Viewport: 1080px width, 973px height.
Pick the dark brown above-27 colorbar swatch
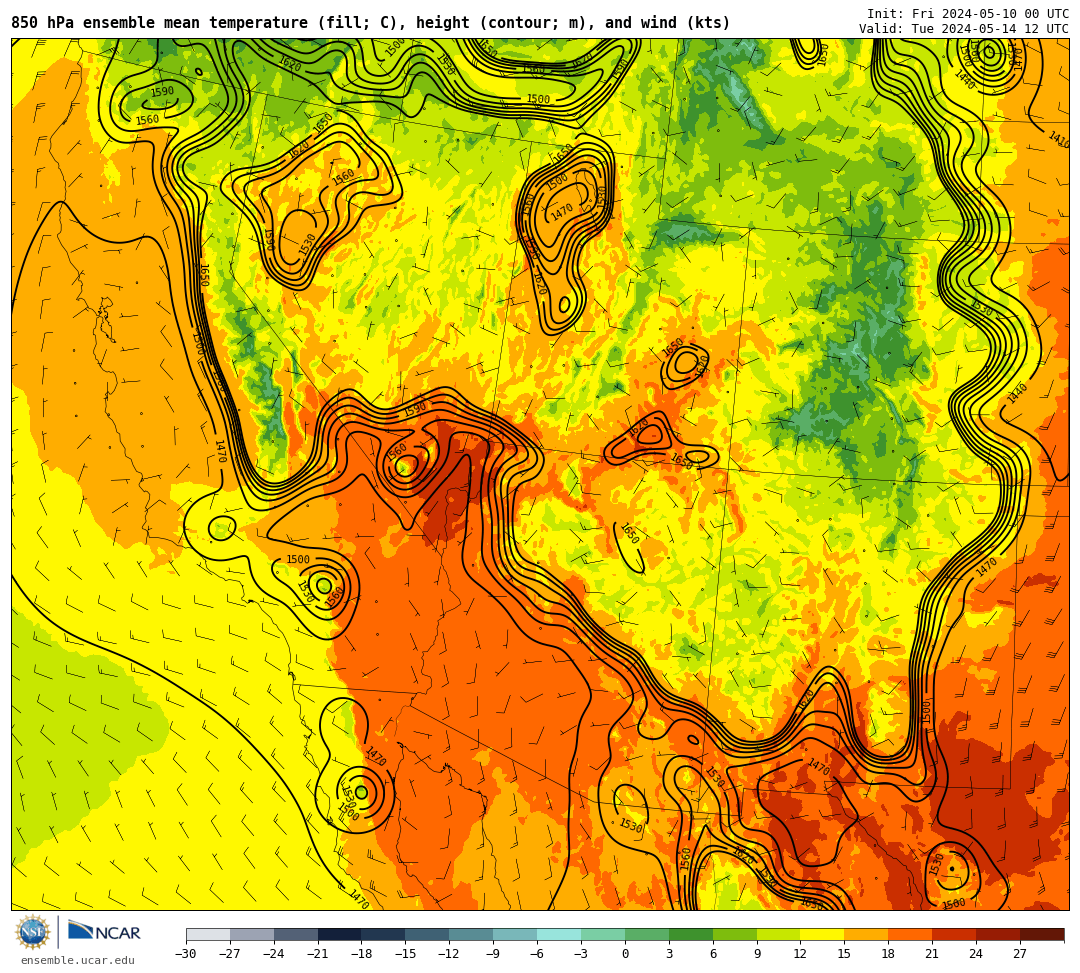tap(1042, 934)
